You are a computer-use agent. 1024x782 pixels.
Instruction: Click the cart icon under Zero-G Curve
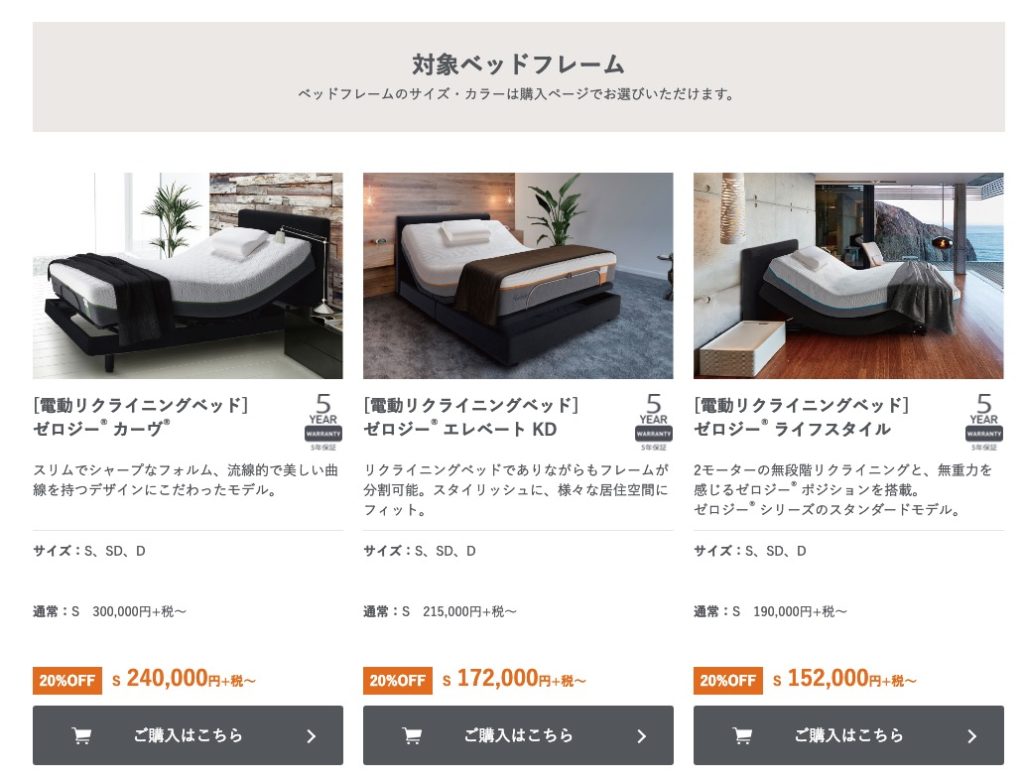point(82,736)
